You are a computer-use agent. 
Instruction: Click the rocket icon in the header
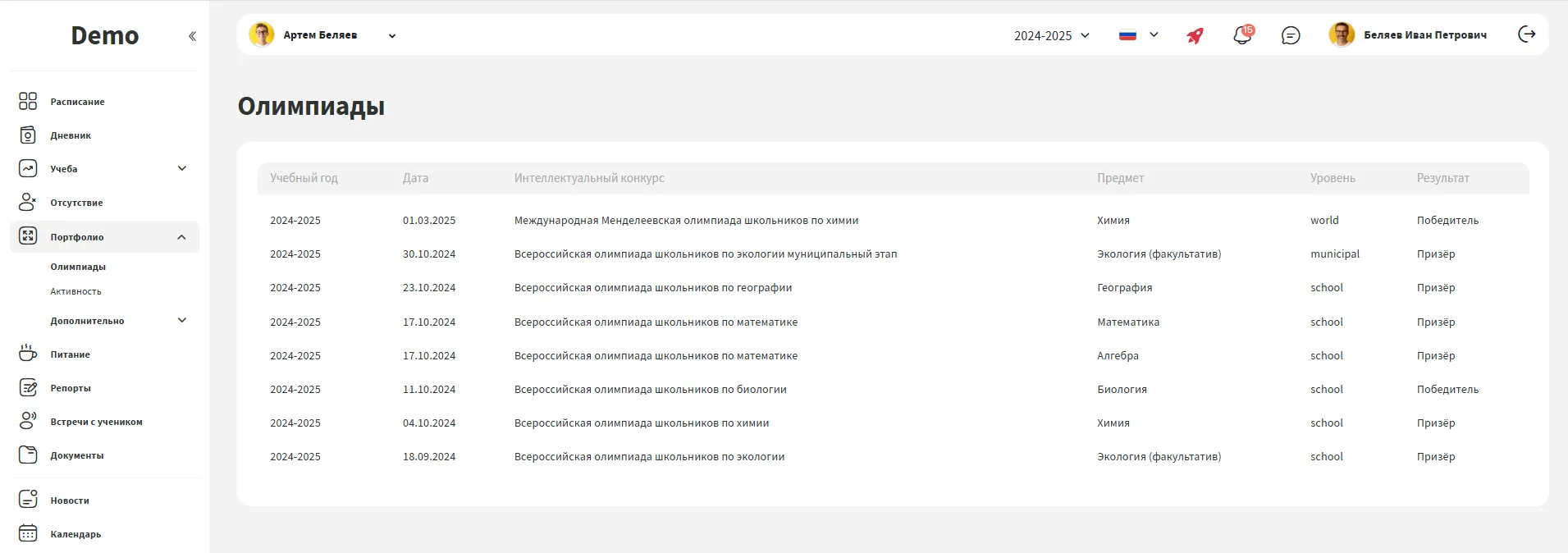pyautogui.click(x=1195, y=35)
